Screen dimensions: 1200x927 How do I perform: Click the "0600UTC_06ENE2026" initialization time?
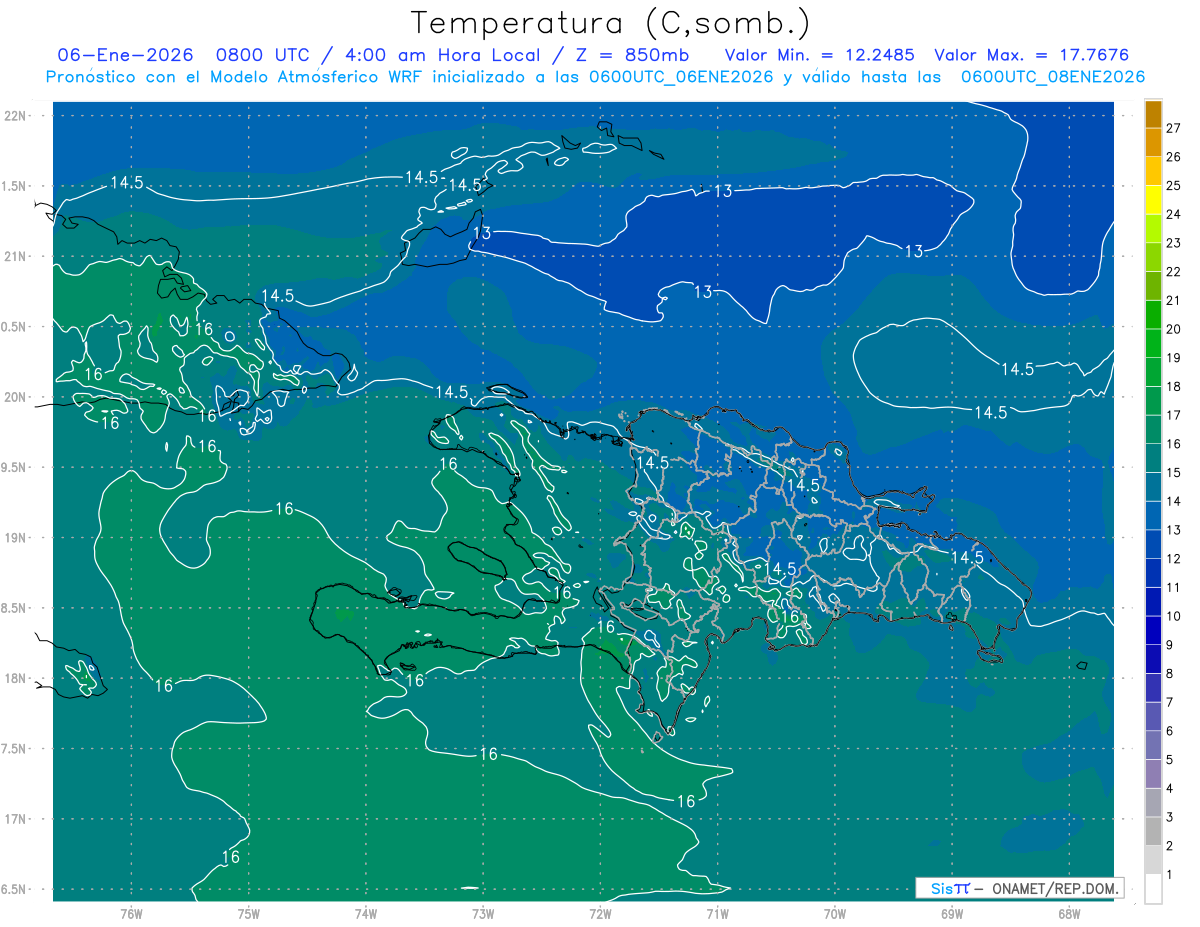click(680, 77)
